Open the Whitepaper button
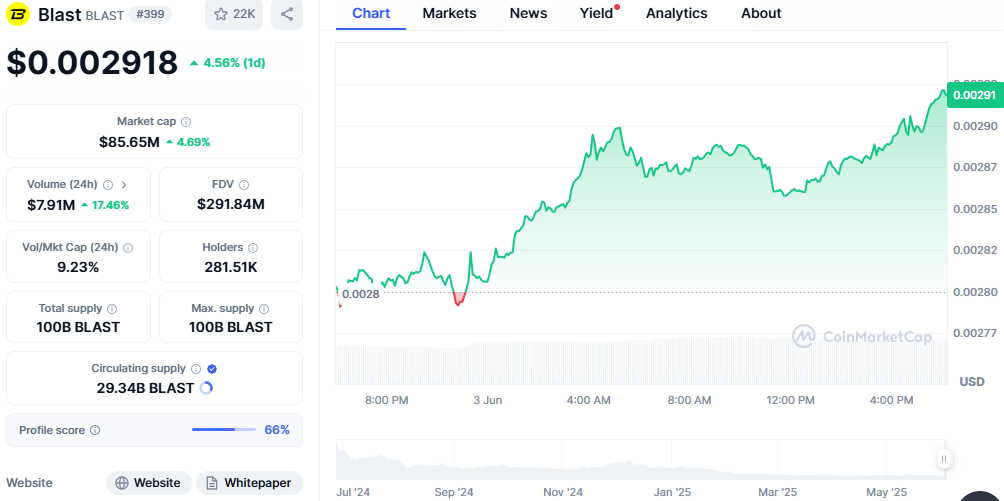The height and width of the screenshot is (501, 1004). click(249, 483)
